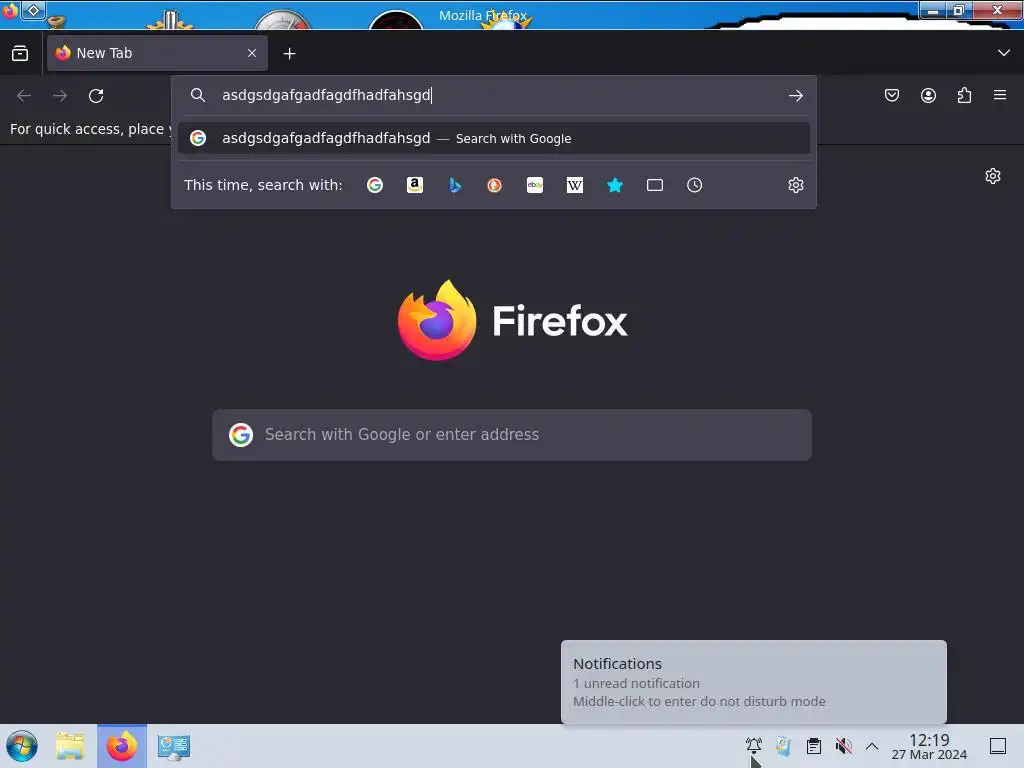Screen dimensions: 1024x768
Task: Click address bar text asdgsdgafgadfagdfhadfahsgd
Action: pos(326,95)
